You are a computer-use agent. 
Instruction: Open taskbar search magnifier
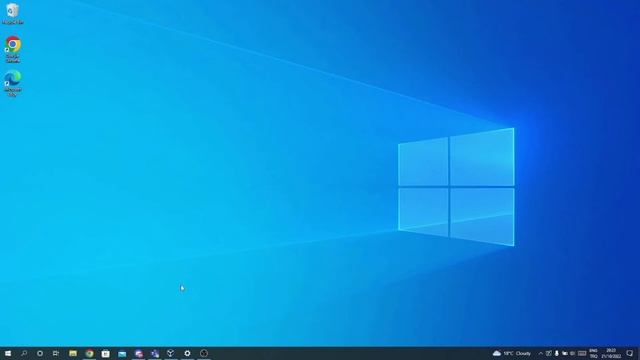point(24,353)
